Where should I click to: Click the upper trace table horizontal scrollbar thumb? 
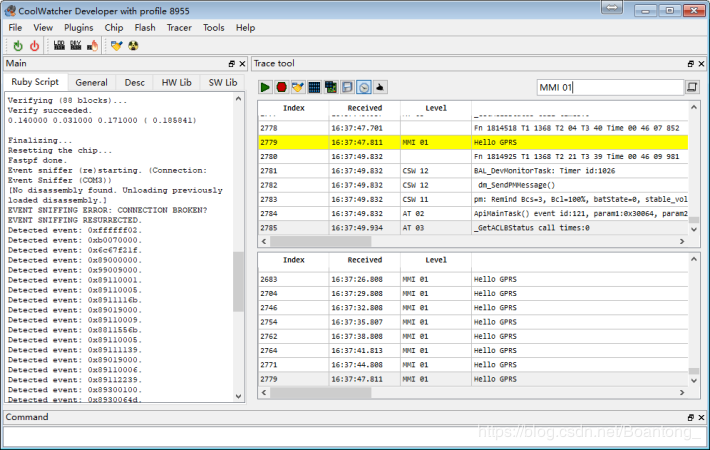[x=321, y=241]
